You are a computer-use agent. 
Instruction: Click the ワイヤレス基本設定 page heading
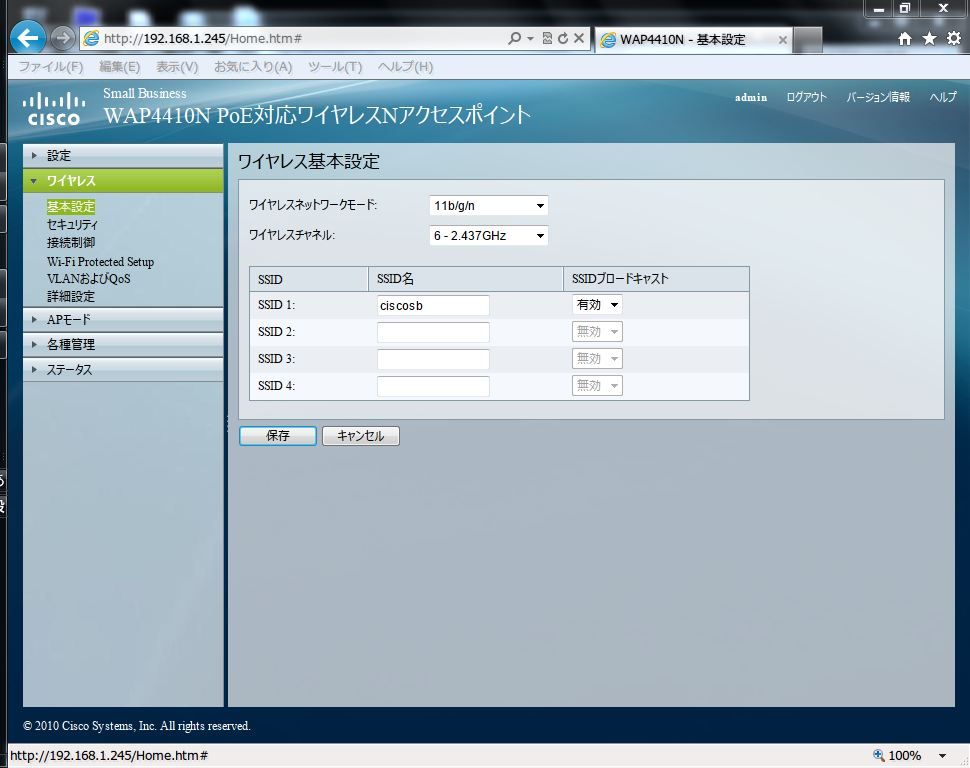309,162
